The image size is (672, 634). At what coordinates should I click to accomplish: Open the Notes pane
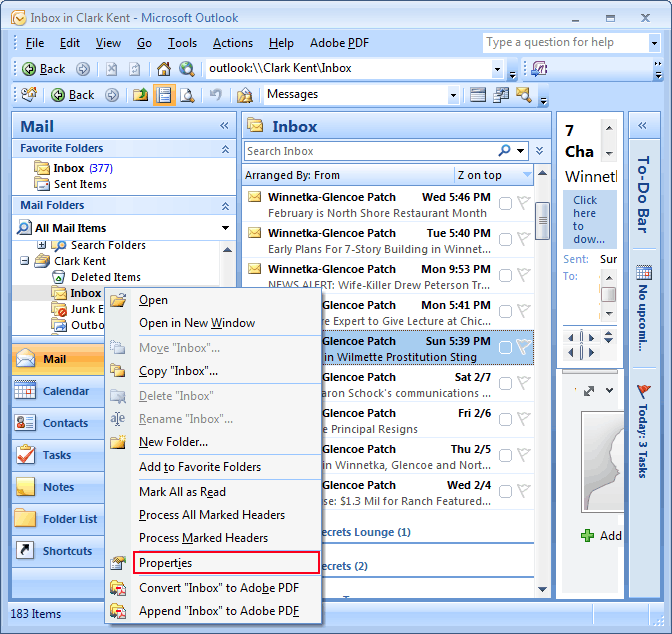pyautogui.click(x=59, y=487)
